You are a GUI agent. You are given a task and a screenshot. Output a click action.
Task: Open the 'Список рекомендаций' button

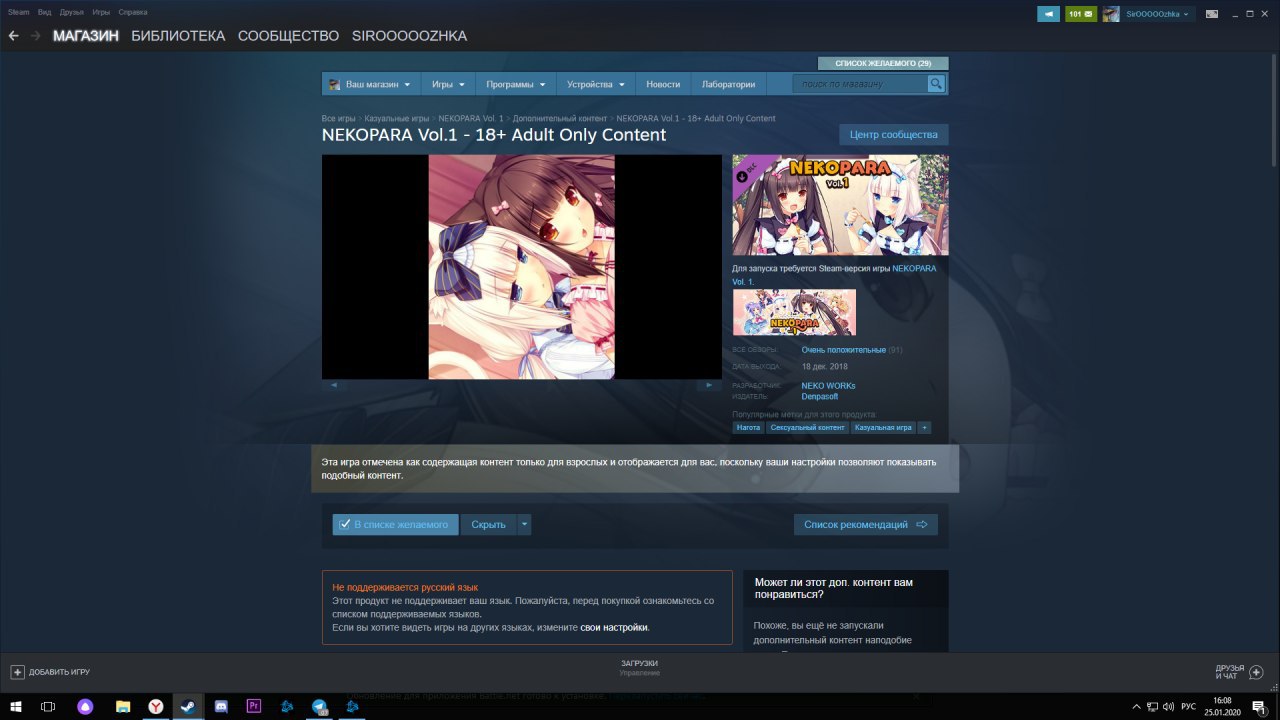point(866,524)
